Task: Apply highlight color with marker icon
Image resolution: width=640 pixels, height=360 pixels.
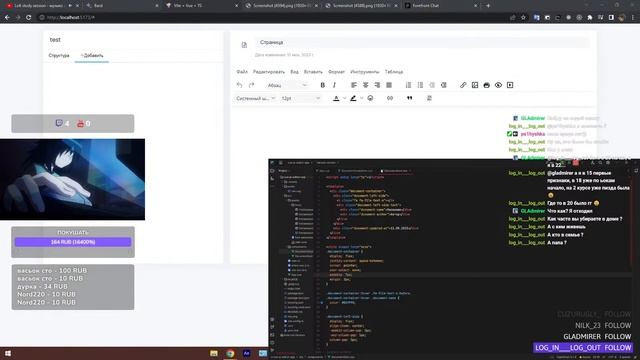Action: 353,98
